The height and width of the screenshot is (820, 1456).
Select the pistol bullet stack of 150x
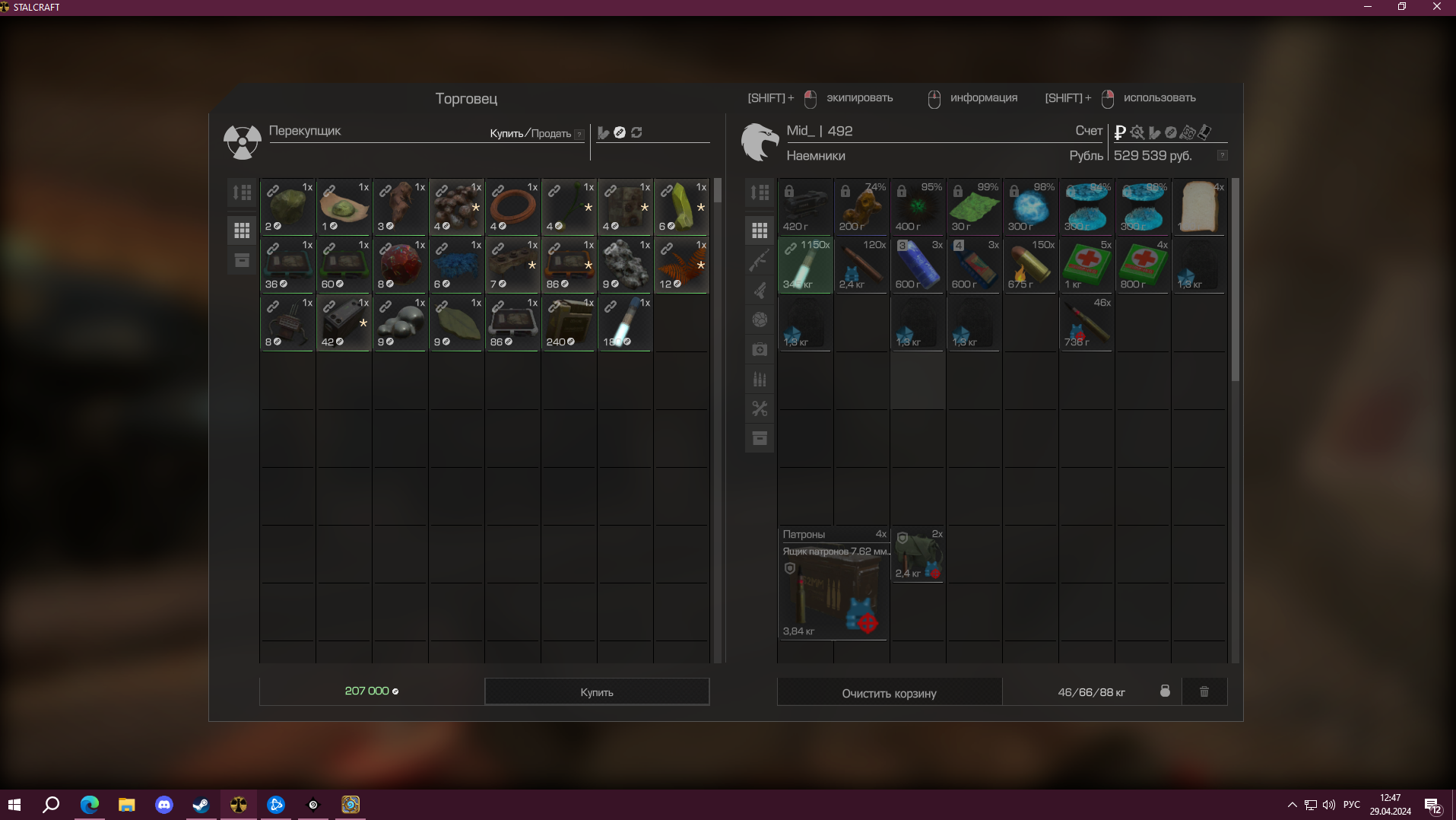[x=1030, y=265]
